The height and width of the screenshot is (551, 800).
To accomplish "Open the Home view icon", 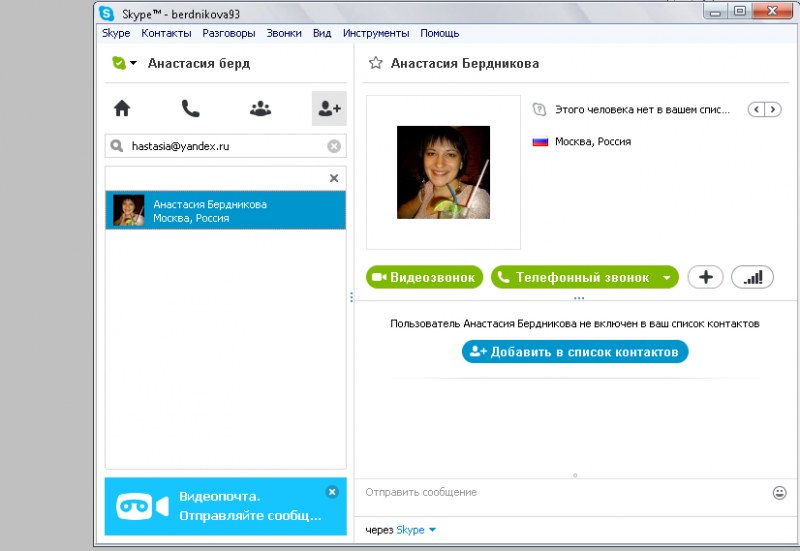I will coord(122,108).
